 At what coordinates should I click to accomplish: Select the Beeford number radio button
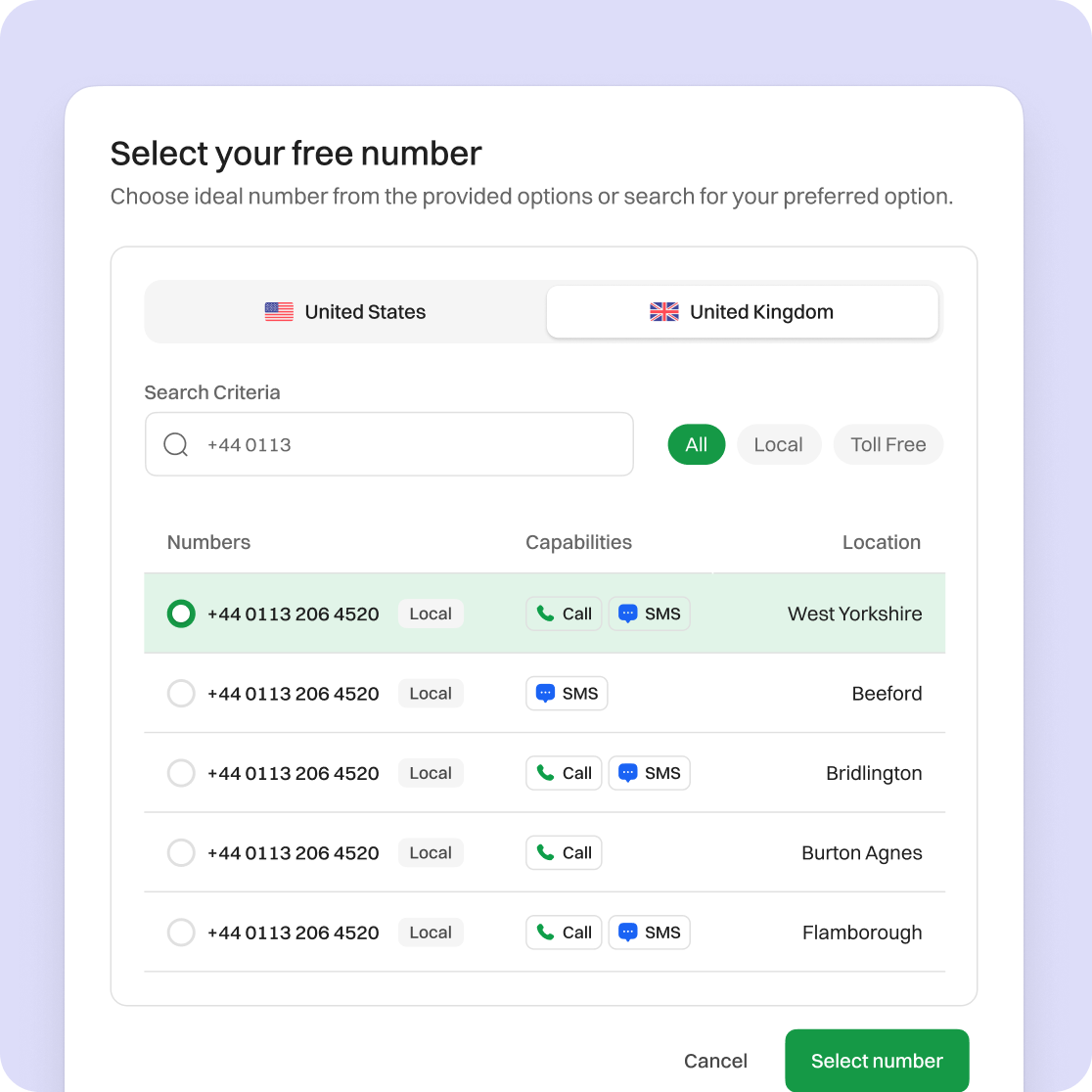181,694
